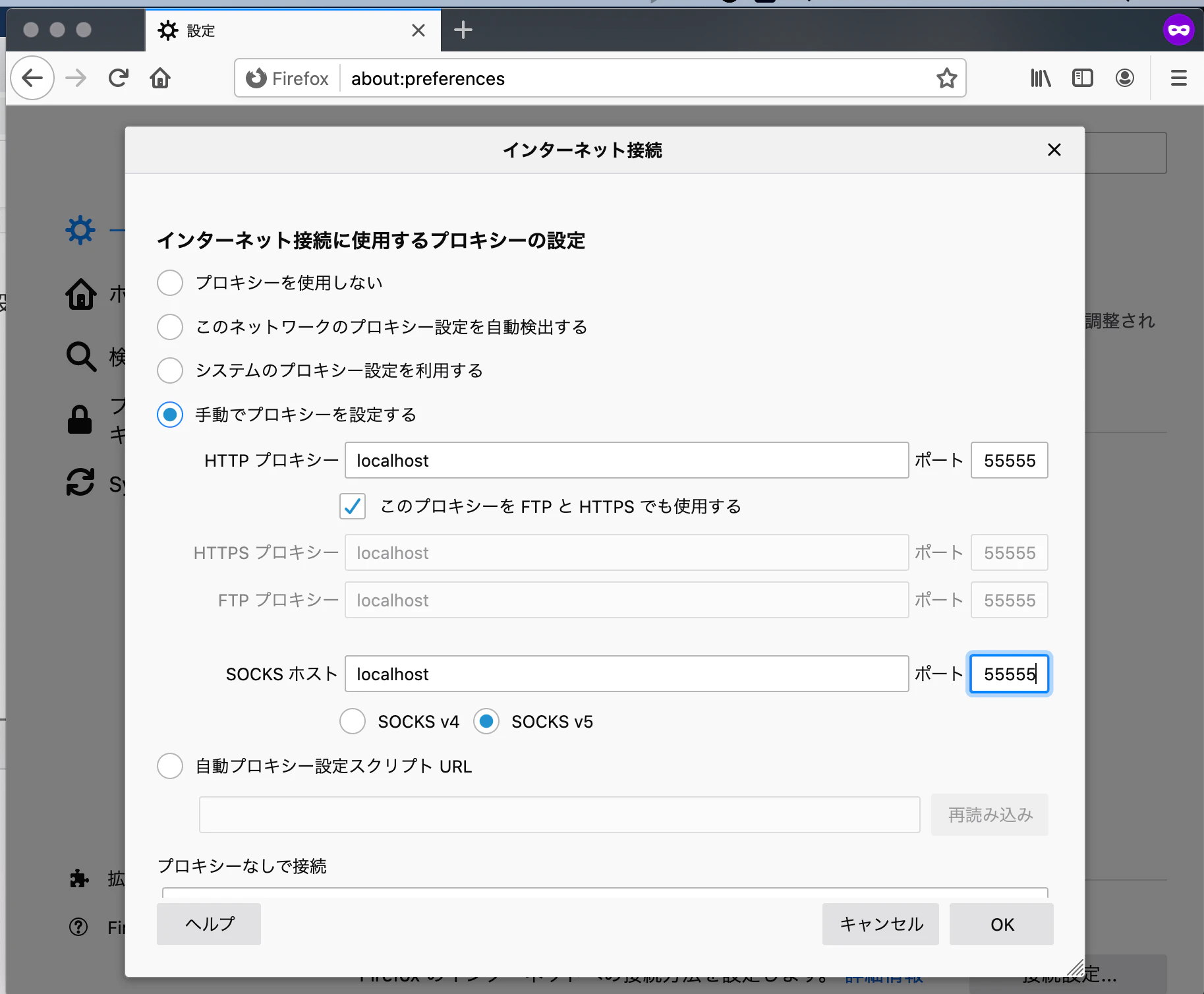Select 手動でプロキシーを設定する radio button
The image size is (1204, 994).
click(x=170, y=415)
